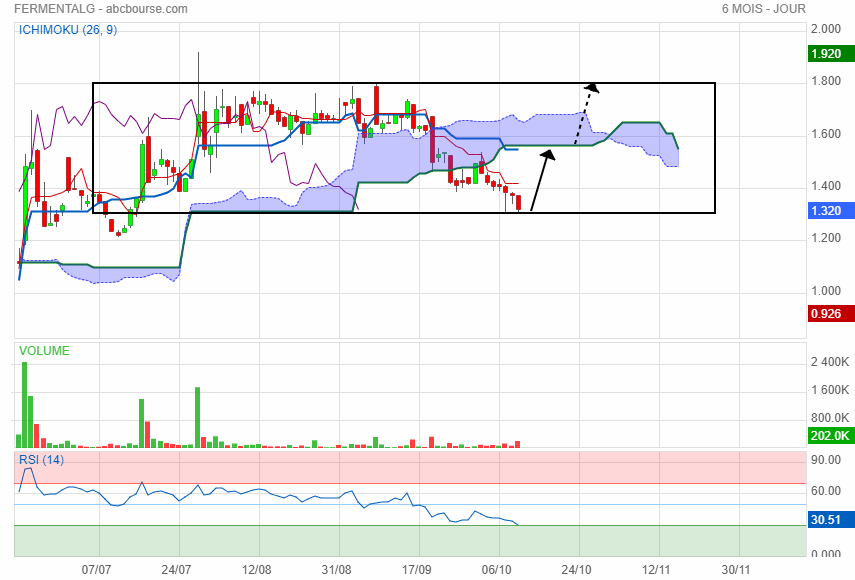Click the 1.400 price axis label
855x580 pixels.
826,186
